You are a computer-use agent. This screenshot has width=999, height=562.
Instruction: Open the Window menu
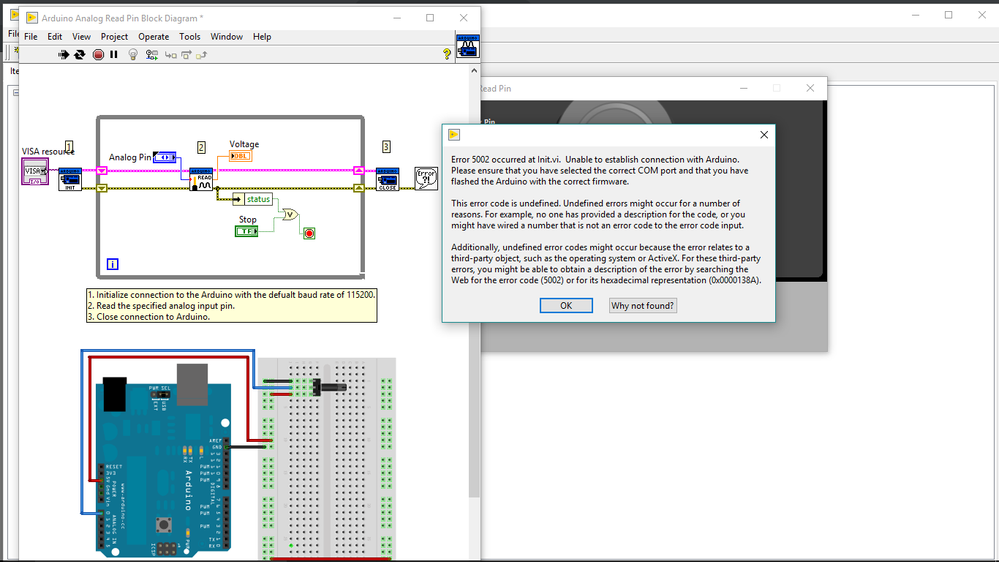(226, 37)
